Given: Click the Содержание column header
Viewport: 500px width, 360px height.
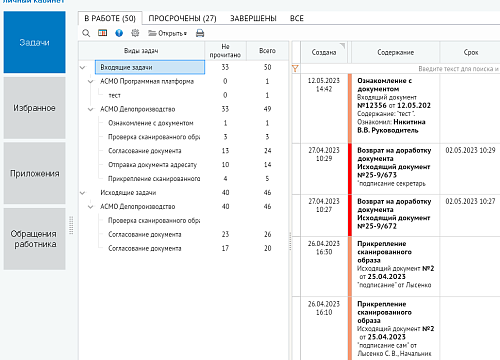Looking at the screenshot, I should click(396, 52).
